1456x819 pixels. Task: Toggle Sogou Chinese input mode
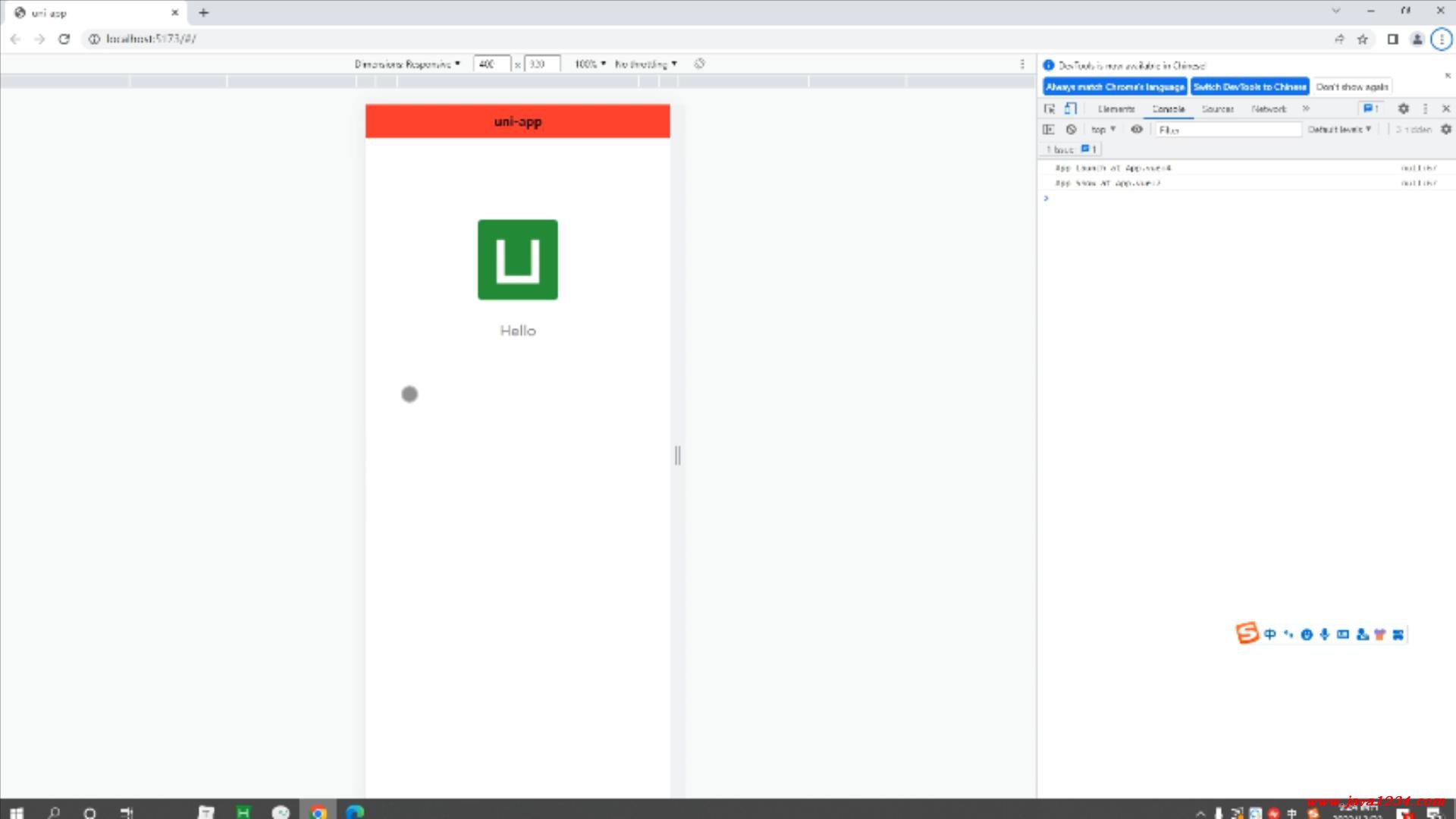click(x=1270, y=634)
